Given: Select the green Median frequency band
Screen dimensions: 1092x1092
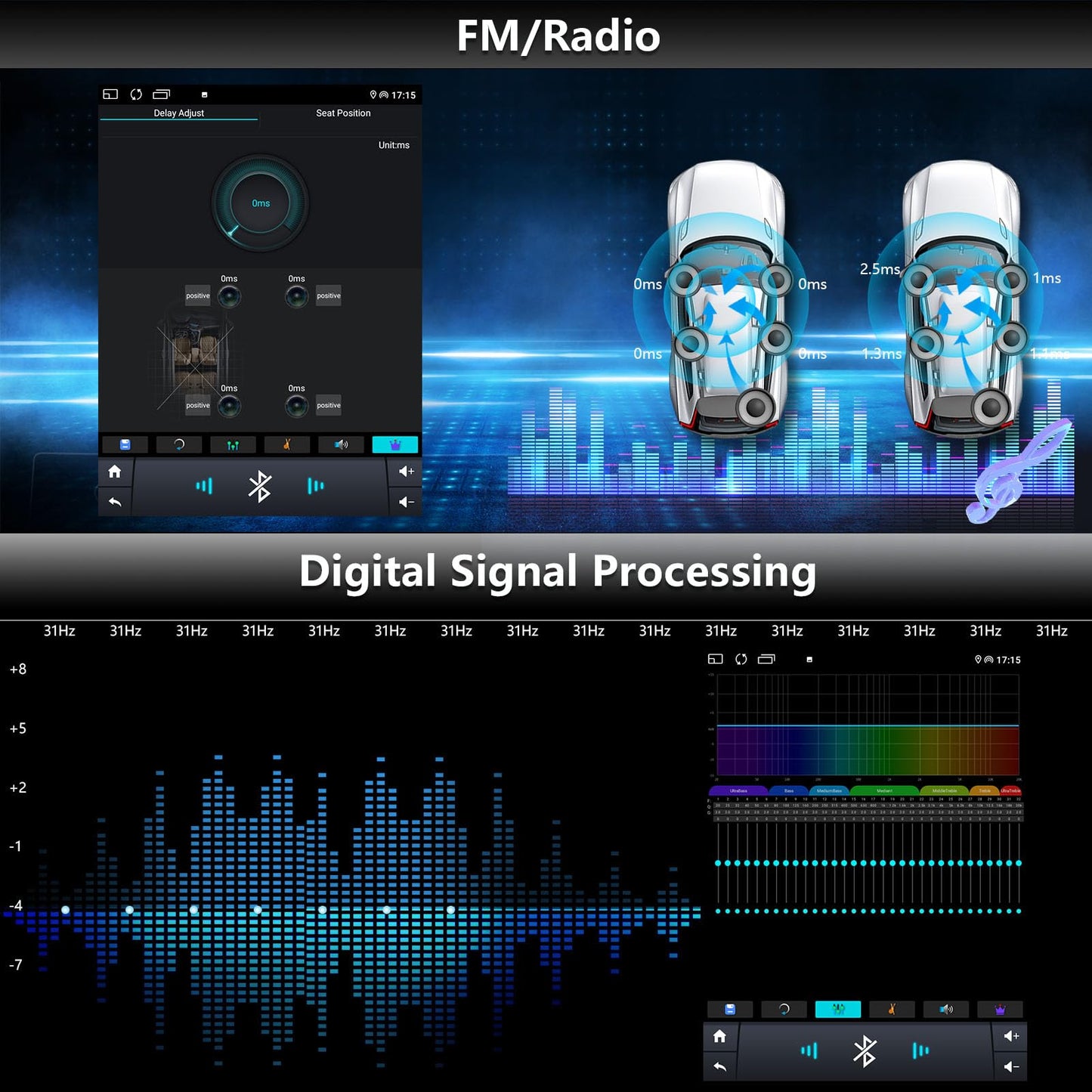Looking at the screenshot, I should click(884, 790).
